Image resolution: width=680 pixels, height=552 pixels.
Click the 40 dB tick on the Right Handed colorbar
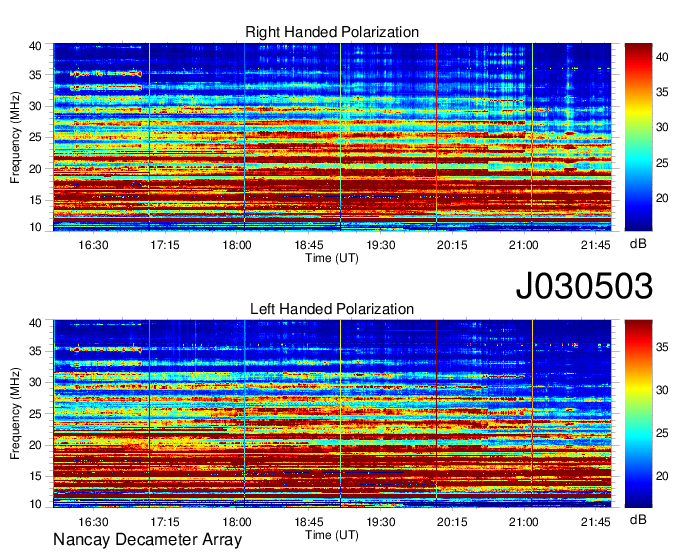(x=662, y=57)
